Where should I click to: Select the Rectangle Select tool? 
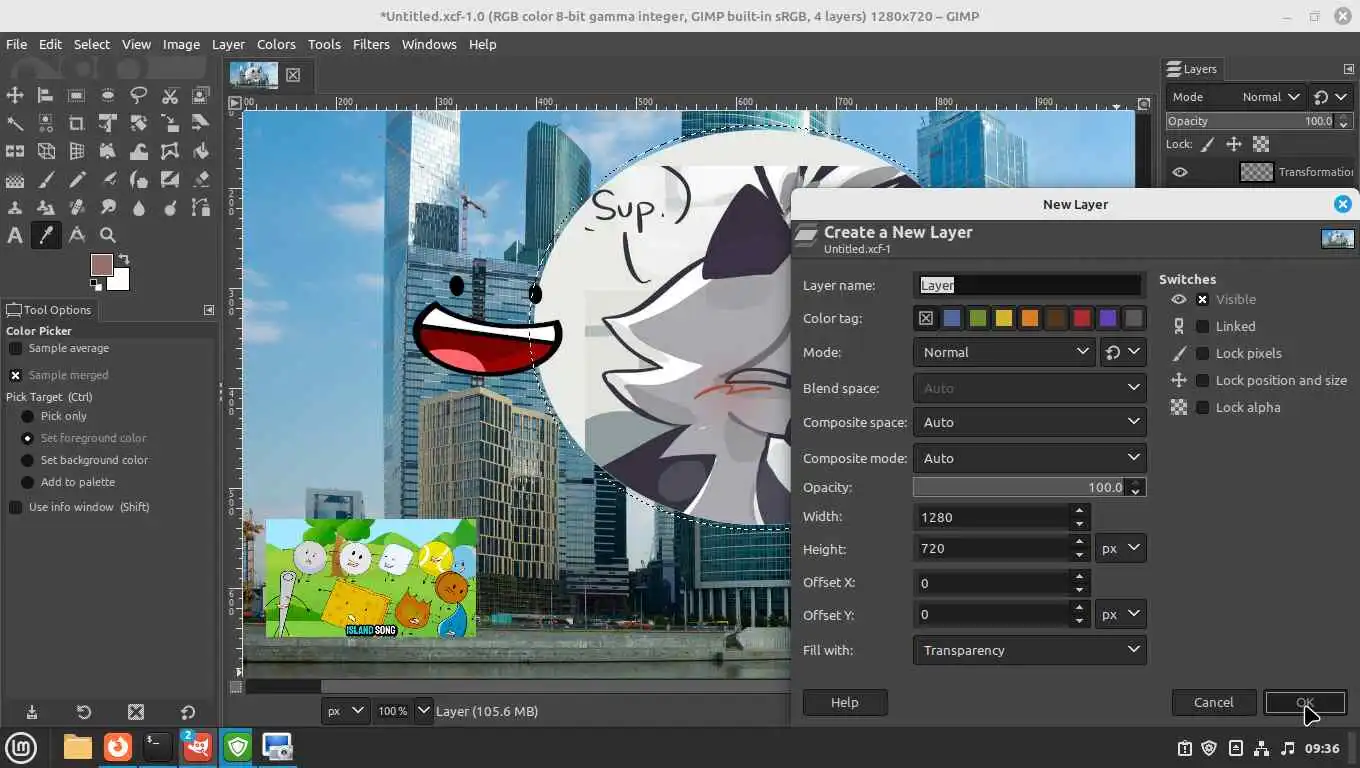click(x=76, y=95)
